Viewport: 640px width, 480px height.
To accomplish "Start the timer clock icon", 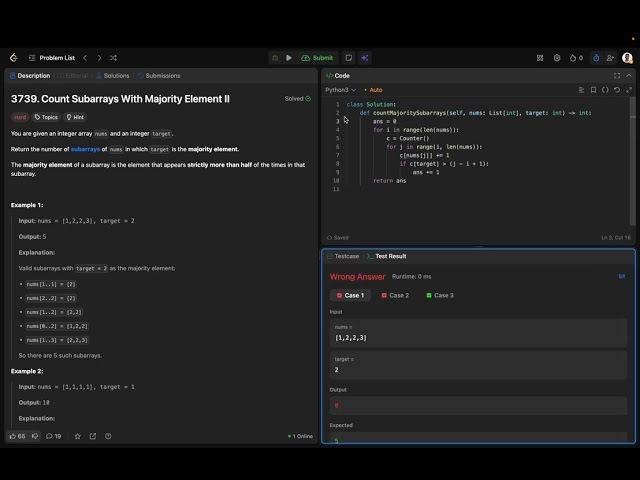I will click(x=596, y=58).
